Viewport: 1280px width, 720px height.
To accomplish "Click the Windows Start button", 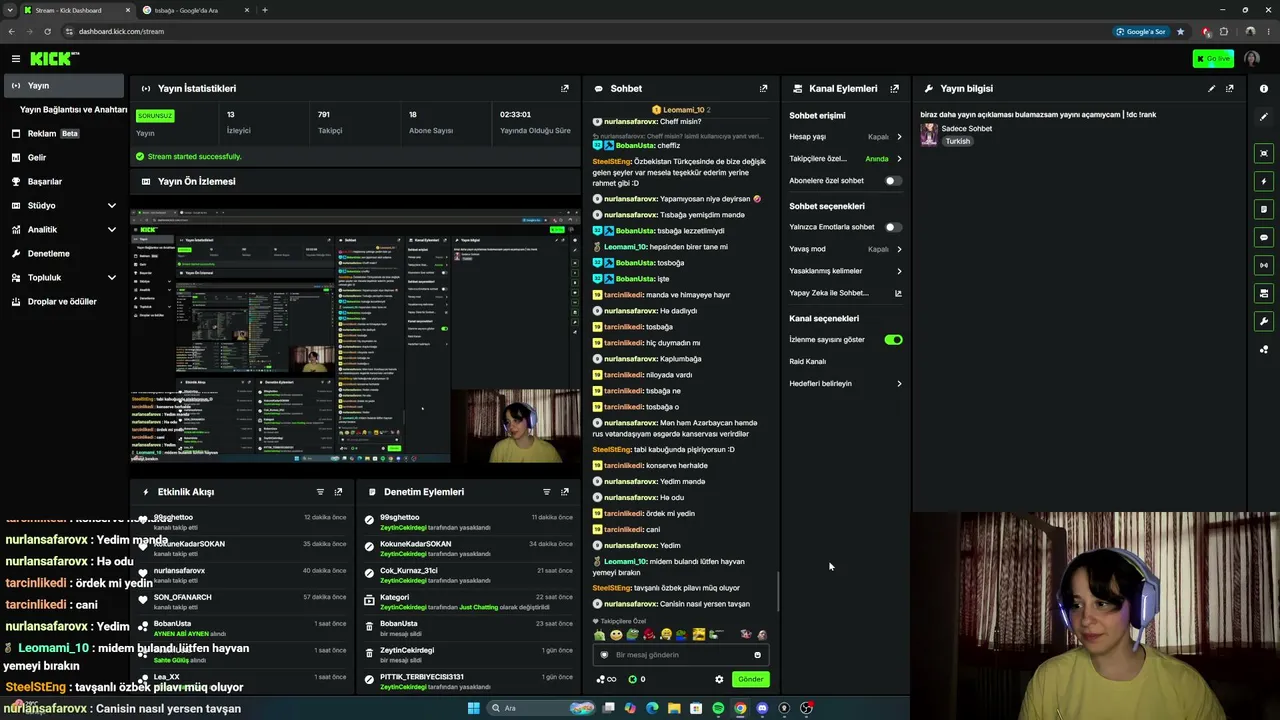I will pyautogui.click(x=474, y=708).
